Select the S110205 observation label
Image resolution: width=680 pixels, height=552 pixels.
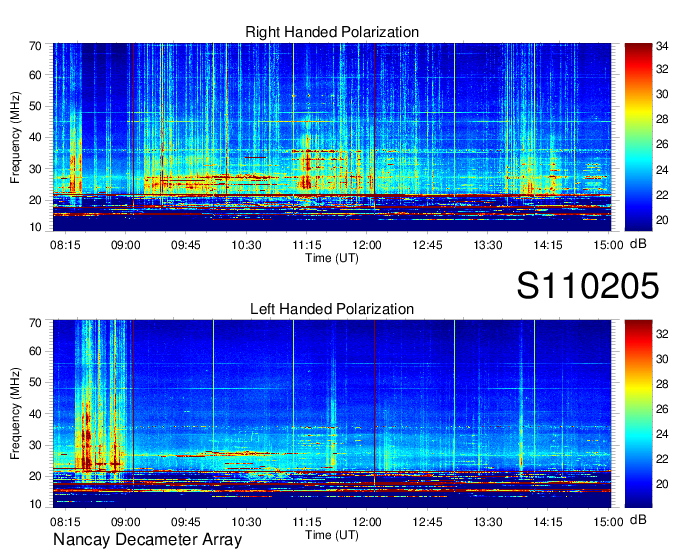click(588, 286)
